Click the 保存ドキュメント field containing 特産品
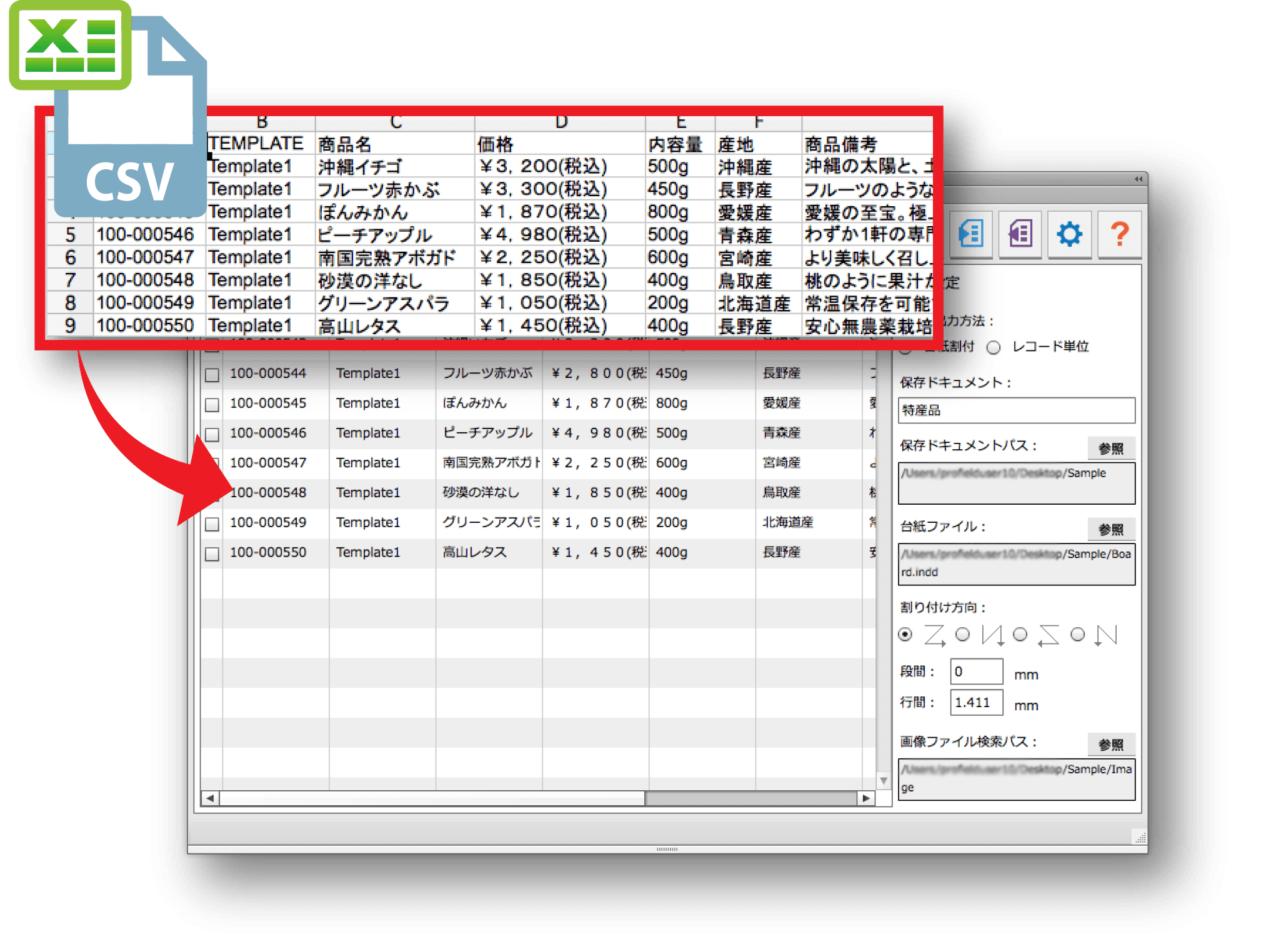Image resolution: width=1281 pixels, height=952 pixels. 1017,410
